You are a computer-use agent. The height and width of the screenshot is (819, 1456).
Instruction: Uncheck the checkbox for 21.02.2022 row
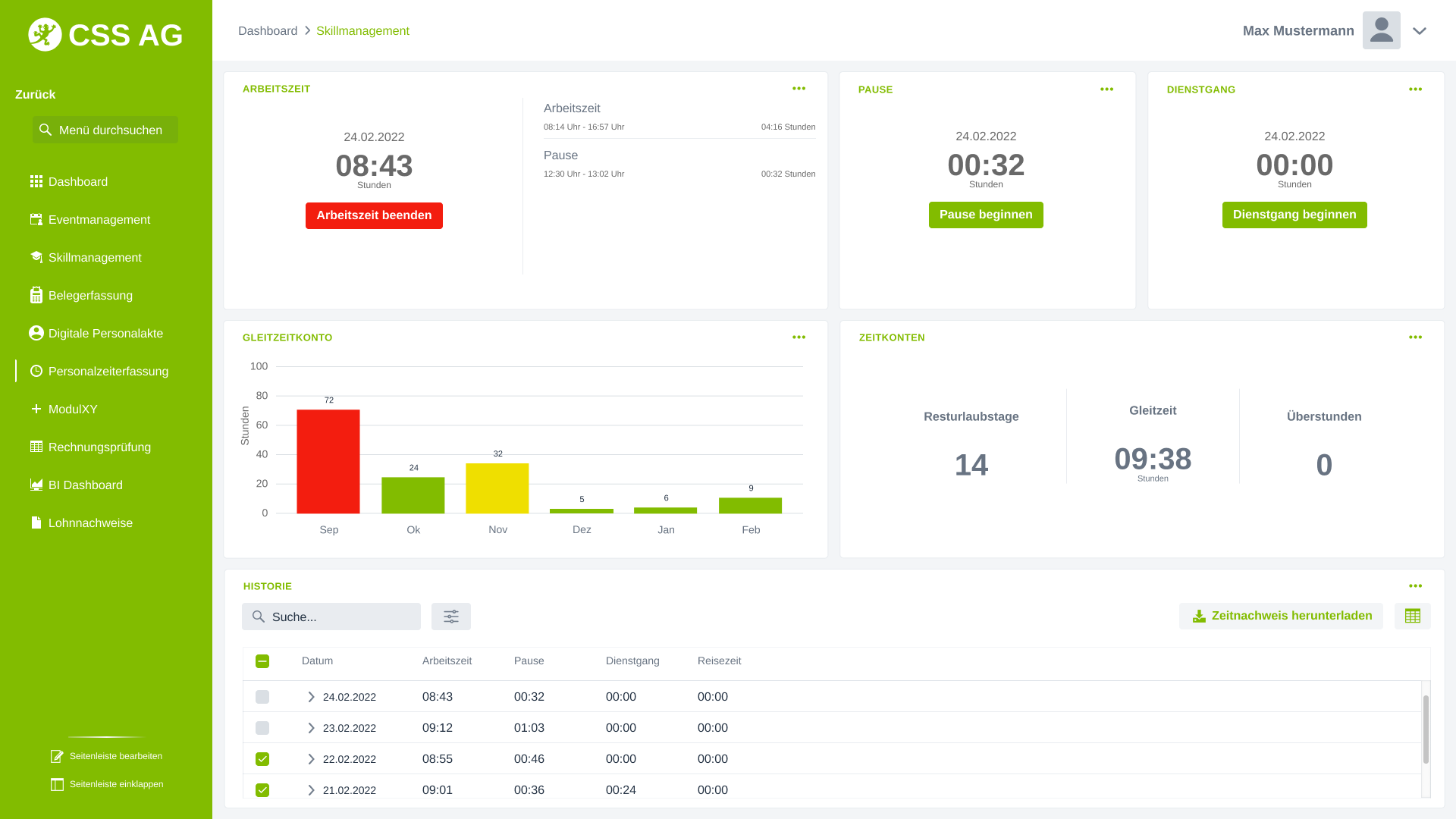[x=262, y=790]
